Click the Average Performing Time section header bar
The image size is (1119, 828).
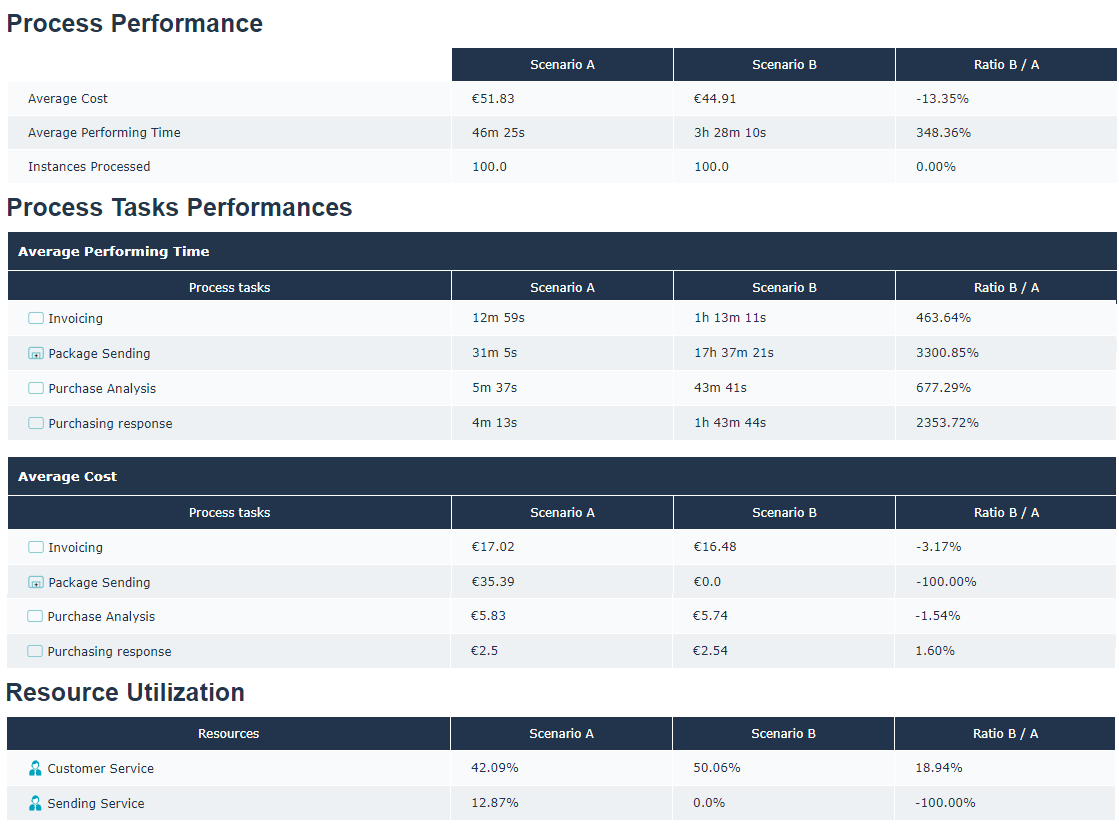tap(561, 251)
